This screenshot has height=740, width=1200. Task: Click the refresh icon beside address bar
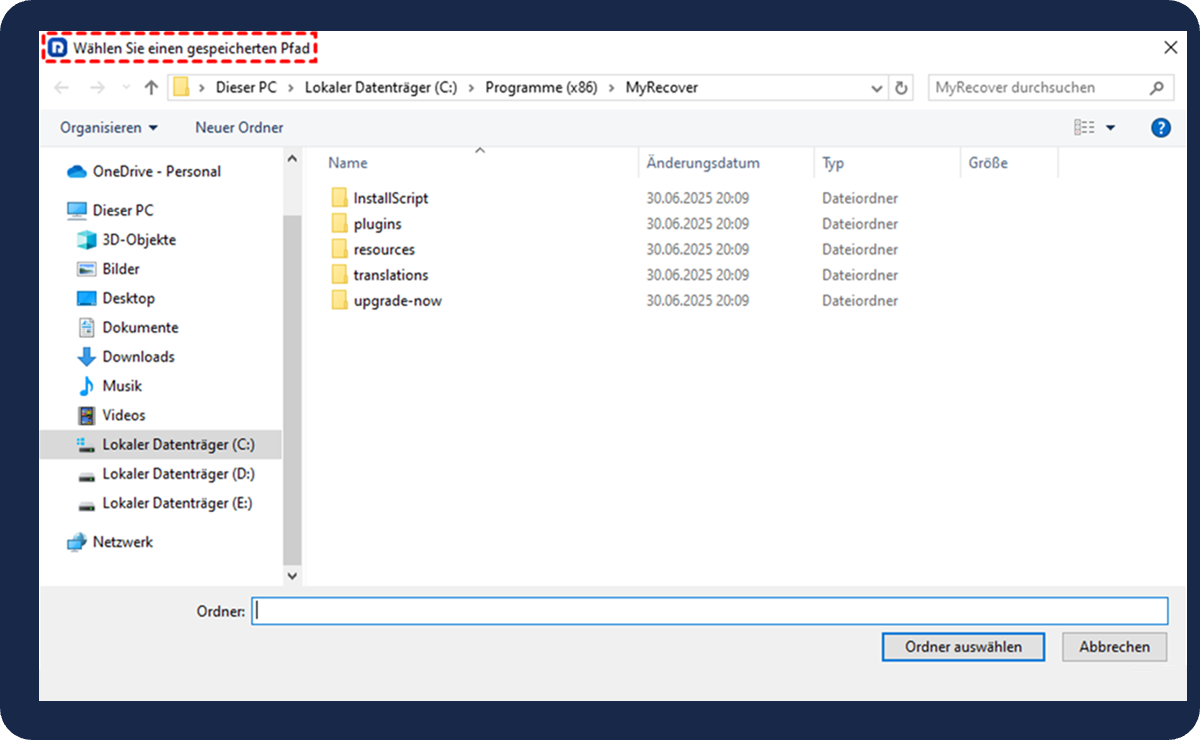point(901,88)
